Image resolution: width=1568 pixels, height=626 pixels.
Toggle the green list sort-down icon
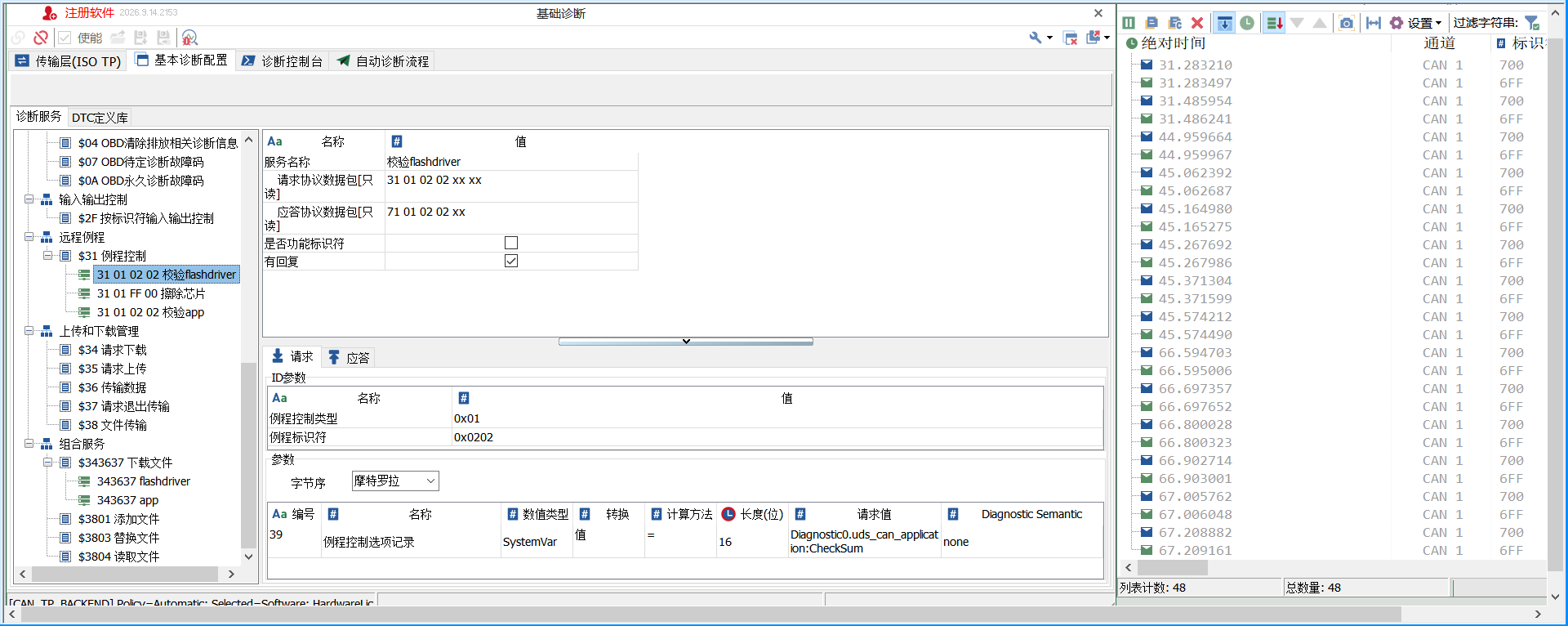(1274, 23)
